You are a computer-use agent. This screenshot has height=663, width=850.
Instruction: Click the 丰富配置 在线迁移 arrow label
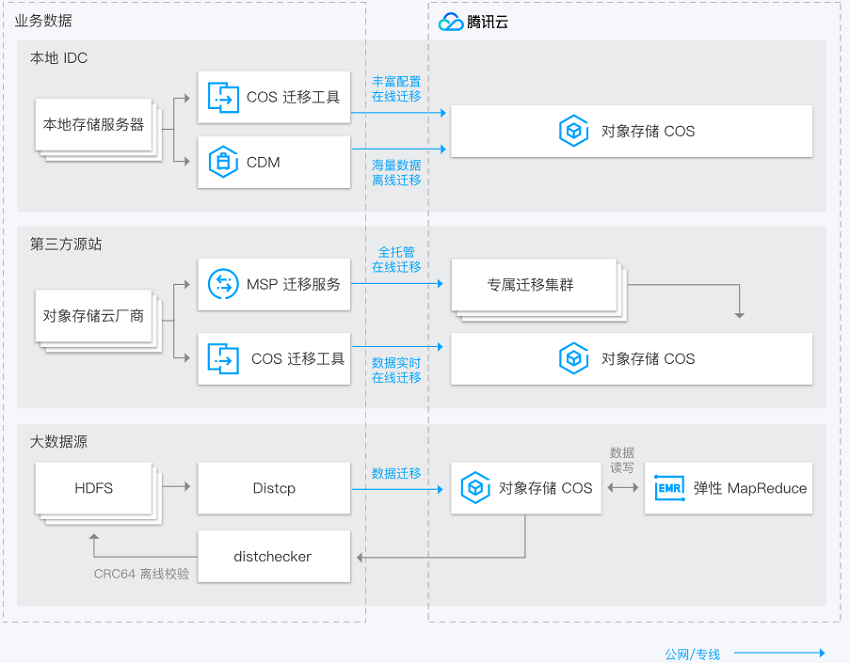pos(397,89)
